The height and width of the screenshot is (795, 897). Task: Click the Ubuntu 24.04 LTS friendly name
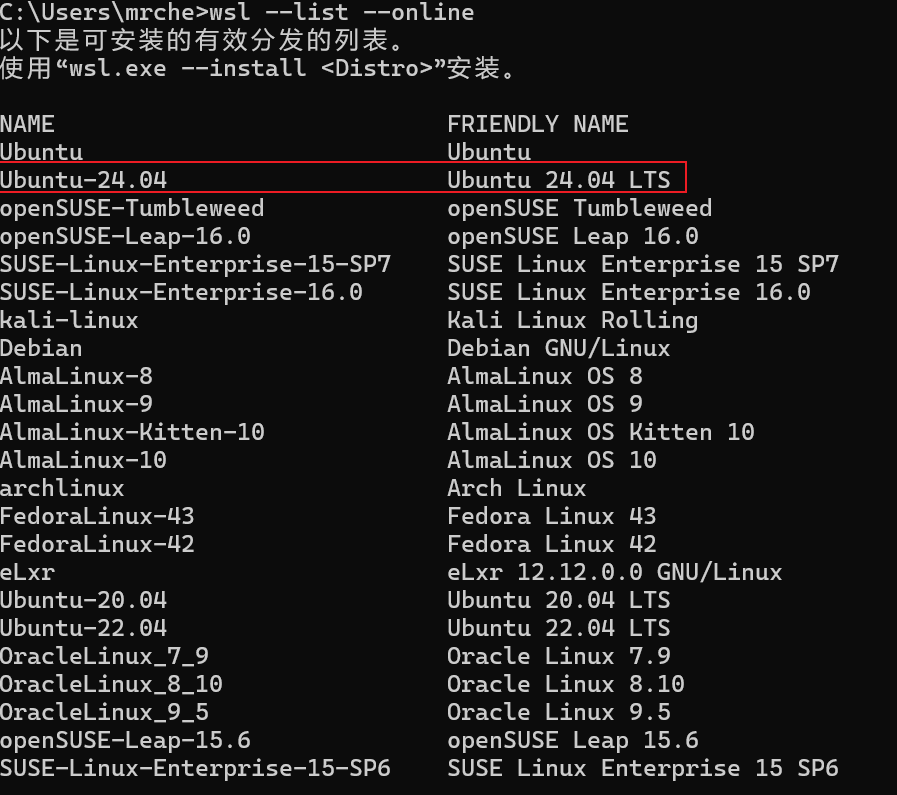point(559,180)
